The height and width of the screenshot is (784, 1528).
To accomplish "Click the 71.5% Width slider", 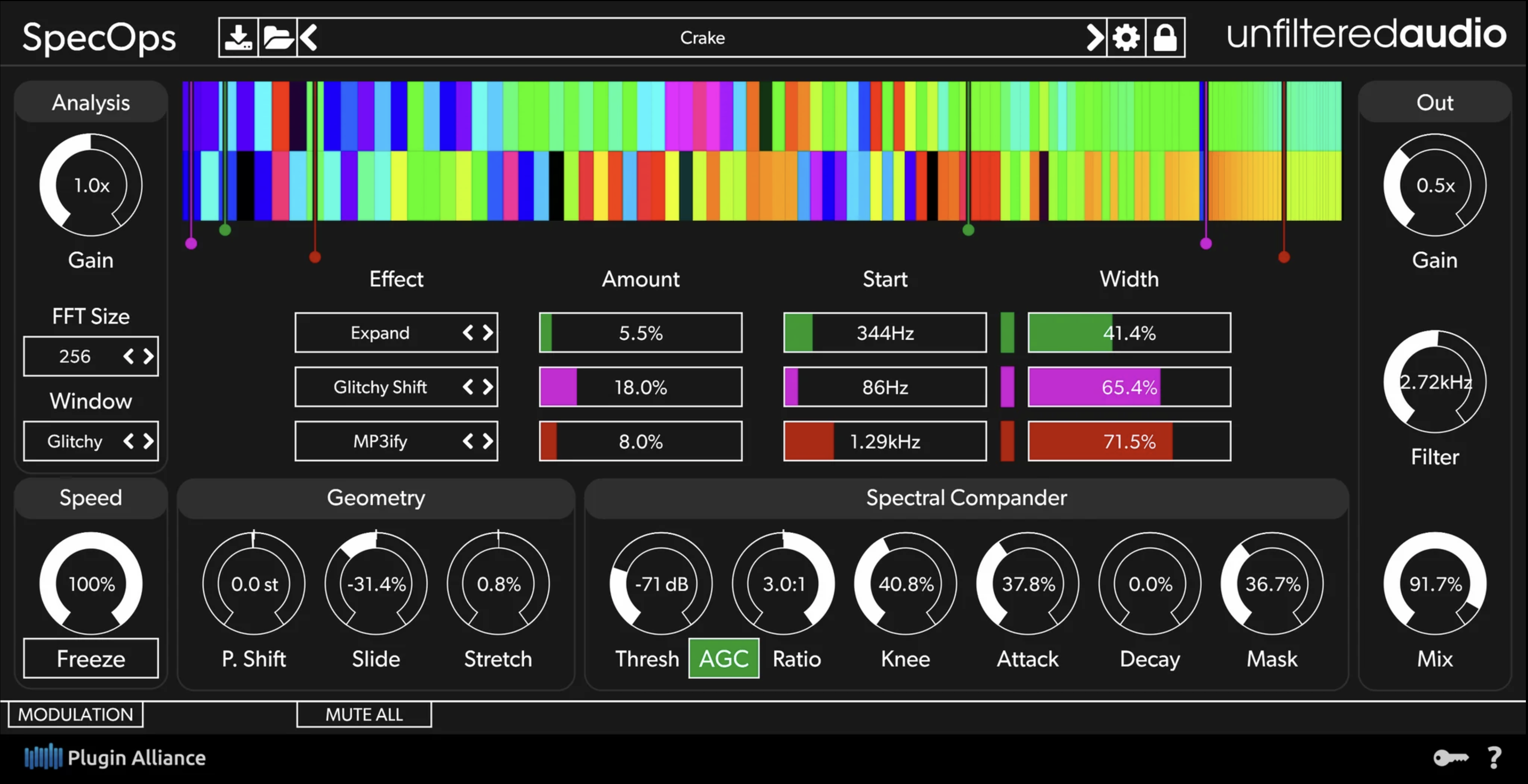I will tap(1129, 441).
